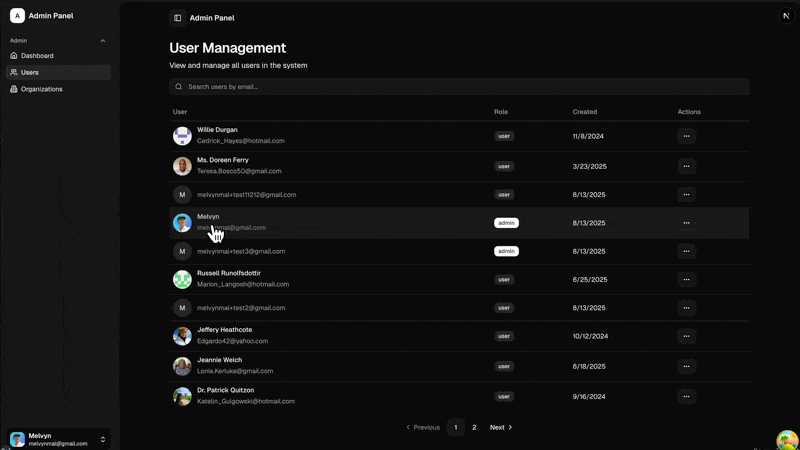This screenshot has width=800, height=450.
Task: Expand the Melvyn account switcher
Action: pyautogui.click(x=102, y=439)
